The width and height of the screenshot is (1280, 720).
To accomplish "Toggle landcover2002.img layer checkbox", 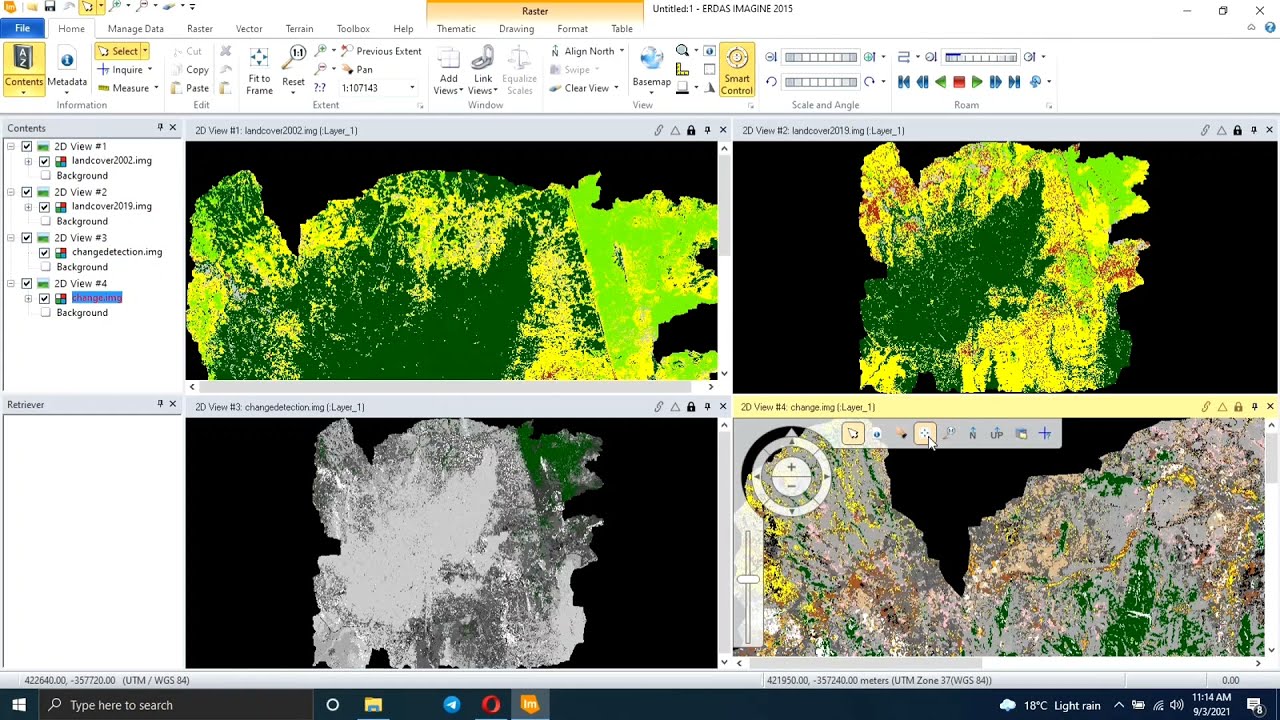I will pyautogui.click(x=44, y=161).
